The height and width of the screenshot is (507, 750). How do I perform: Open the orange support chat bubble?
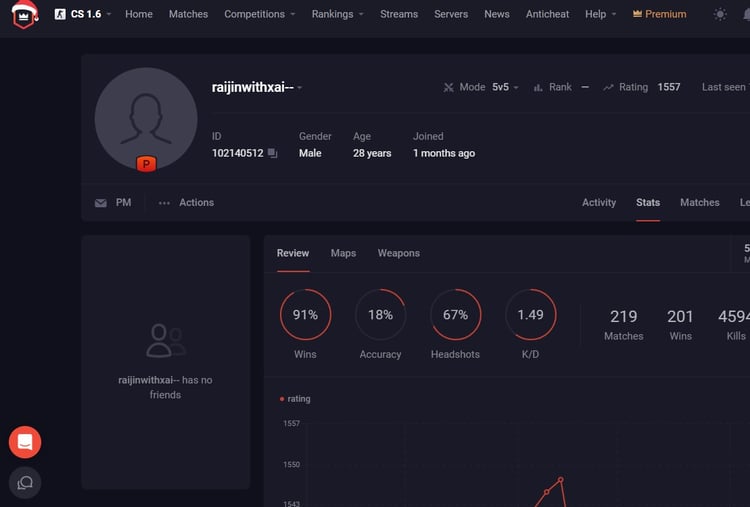[25, 442]
